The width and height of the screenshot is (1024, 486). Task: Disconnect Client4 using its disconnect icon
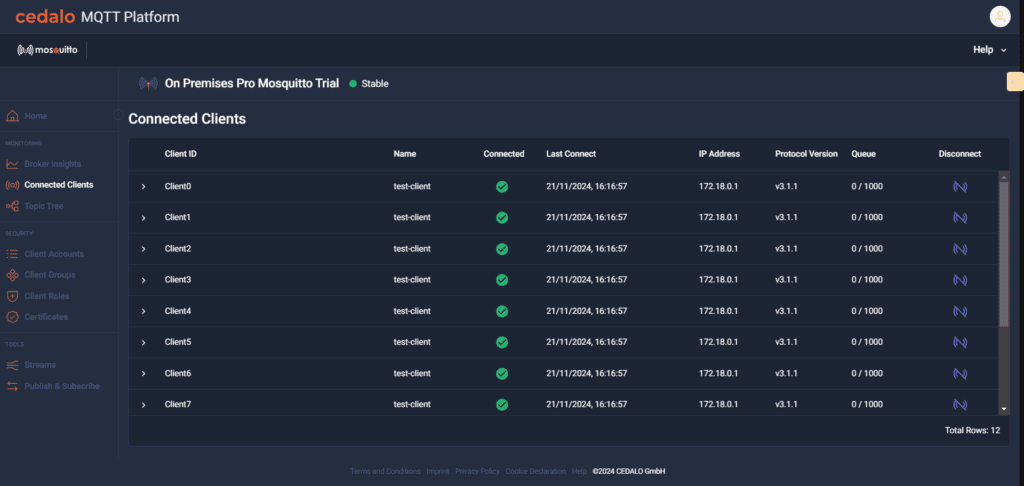tap(959, 312)
